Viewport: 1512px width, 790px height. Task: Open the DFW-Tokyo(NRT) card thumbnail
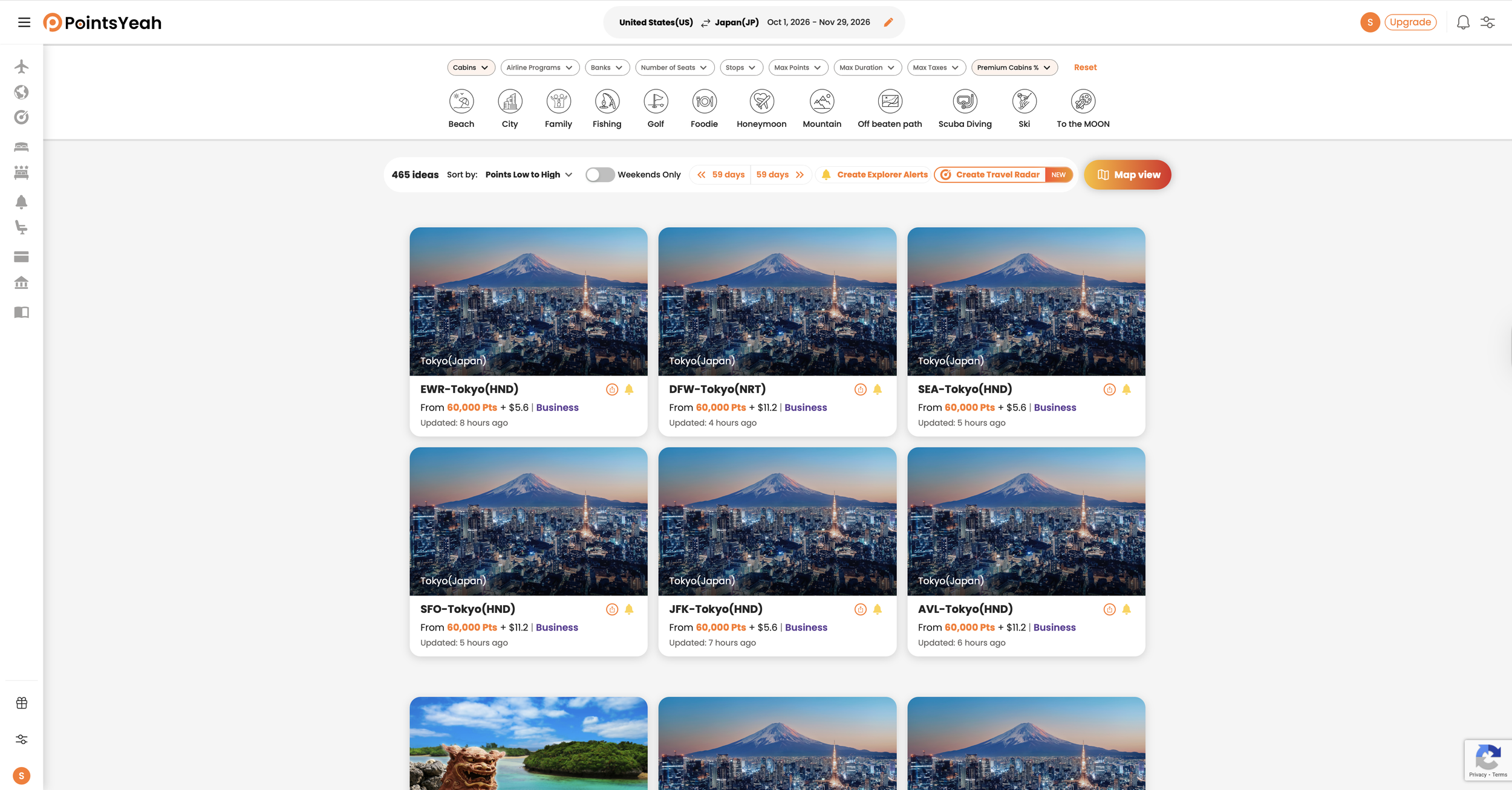tap(777, 301)
